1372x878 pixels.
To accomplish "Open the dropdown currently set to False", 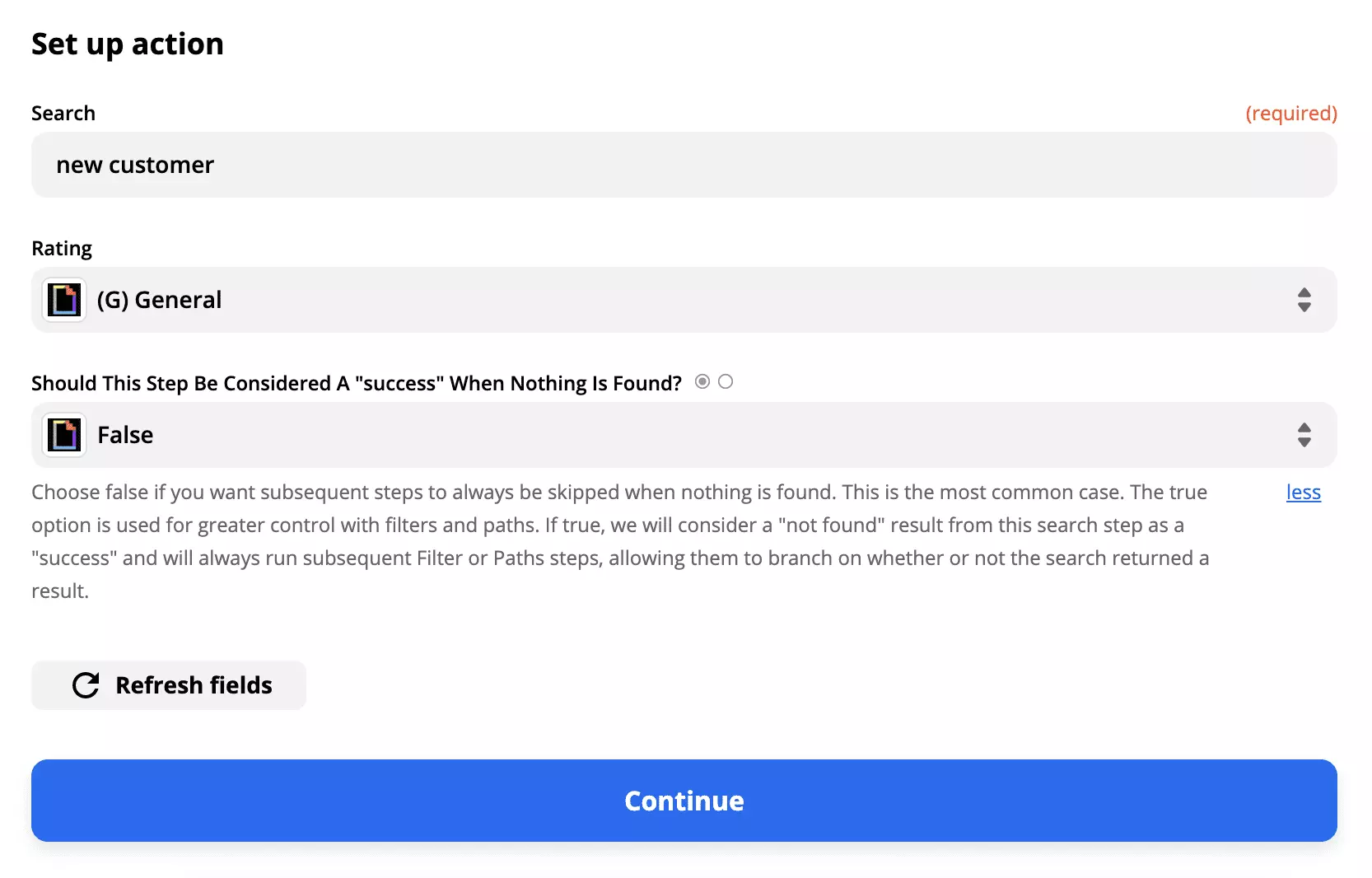I will pos(684,435).
